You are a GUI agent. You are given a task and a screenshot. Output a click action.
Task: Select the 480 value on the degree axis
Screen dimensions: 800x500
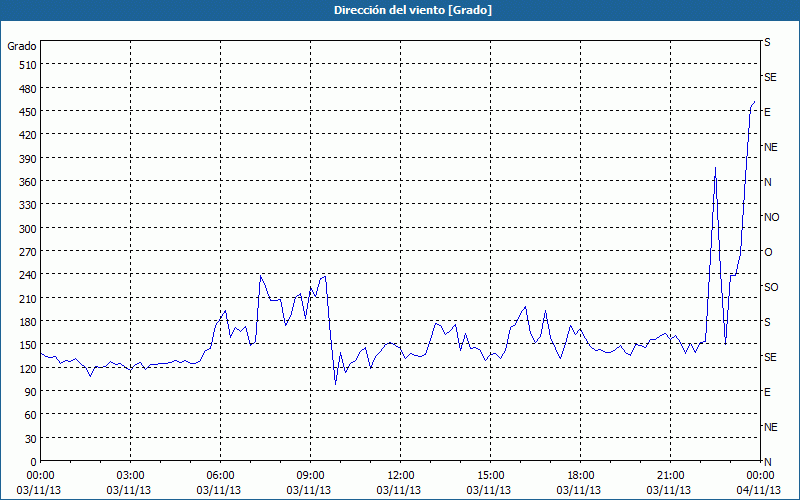click(28, 89)
